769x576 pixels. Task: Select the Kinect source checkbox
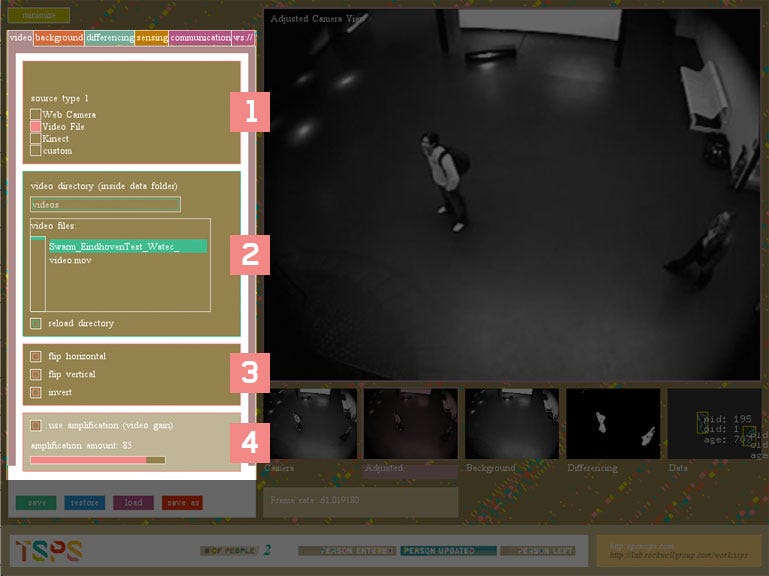[35, 138]
